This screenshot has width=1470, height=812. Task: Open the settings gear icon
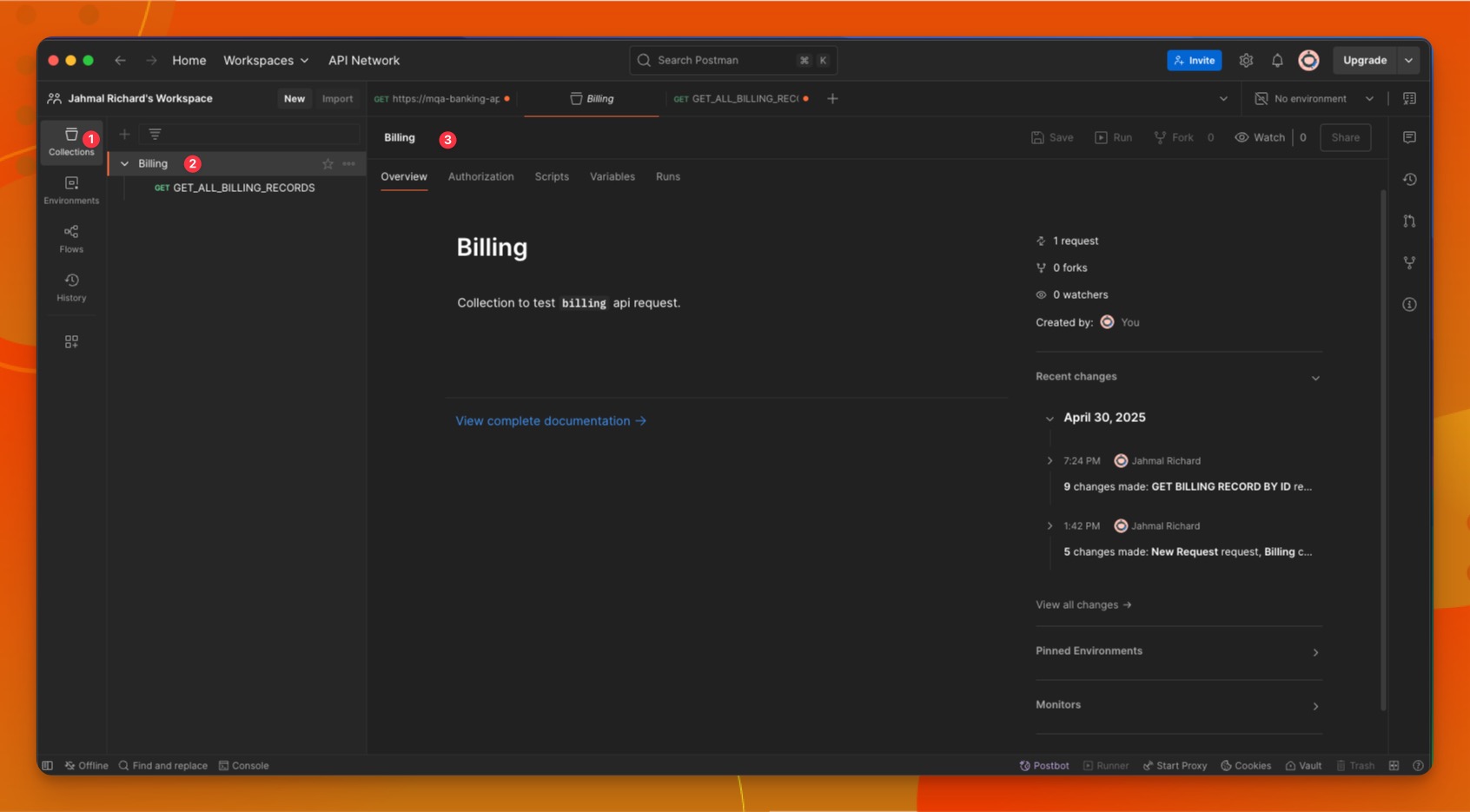coord(1246,60)
